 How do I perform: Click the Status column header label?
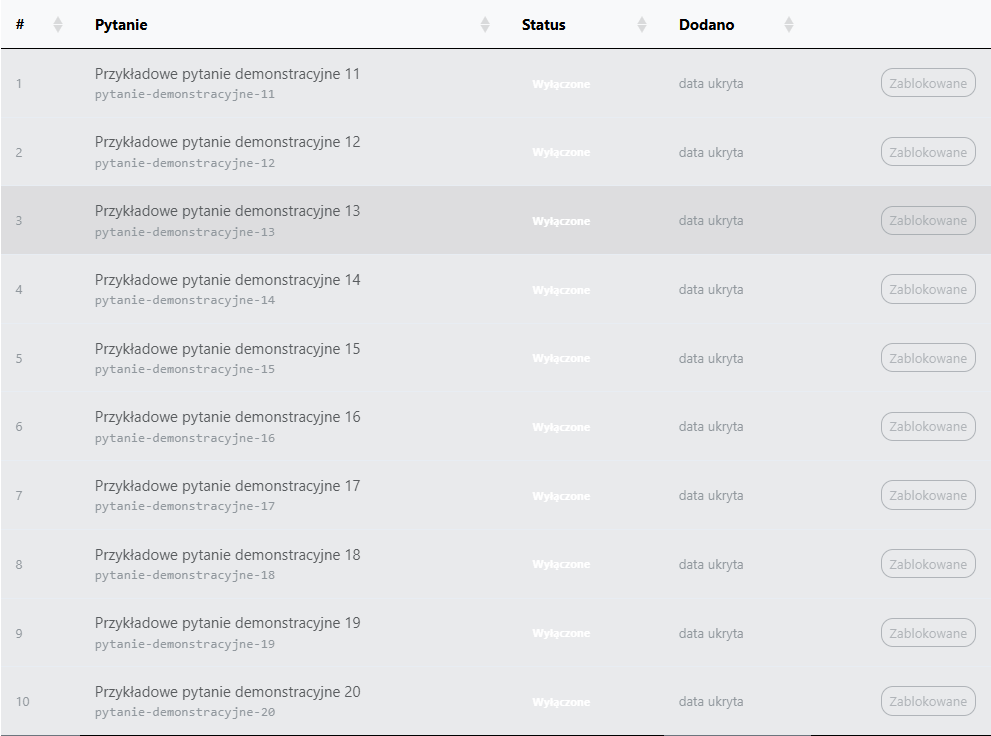tap(544, 25)
